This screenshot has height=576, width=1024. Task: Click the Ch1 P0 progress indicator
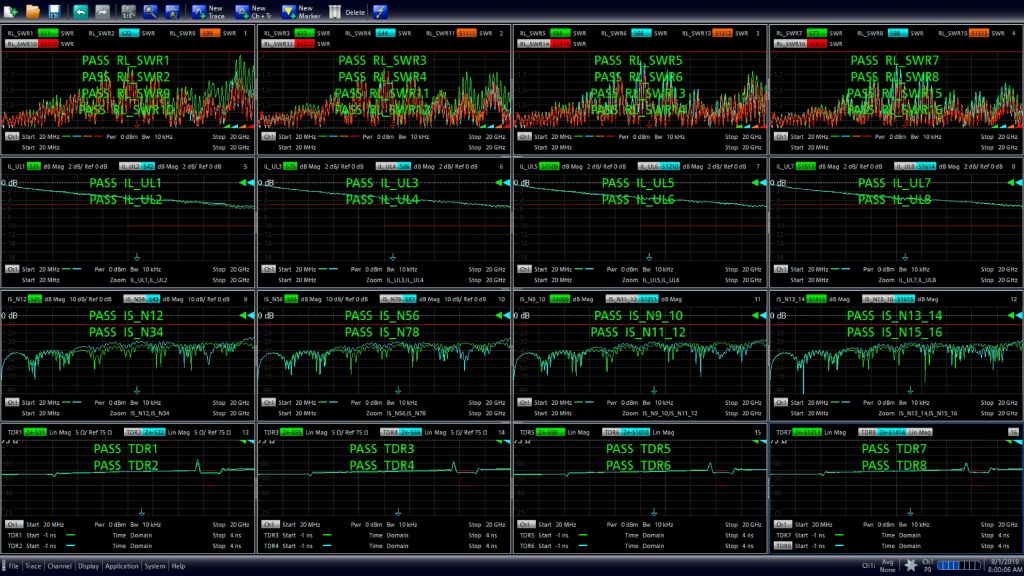pyautogui.click(x=926, y=568)
